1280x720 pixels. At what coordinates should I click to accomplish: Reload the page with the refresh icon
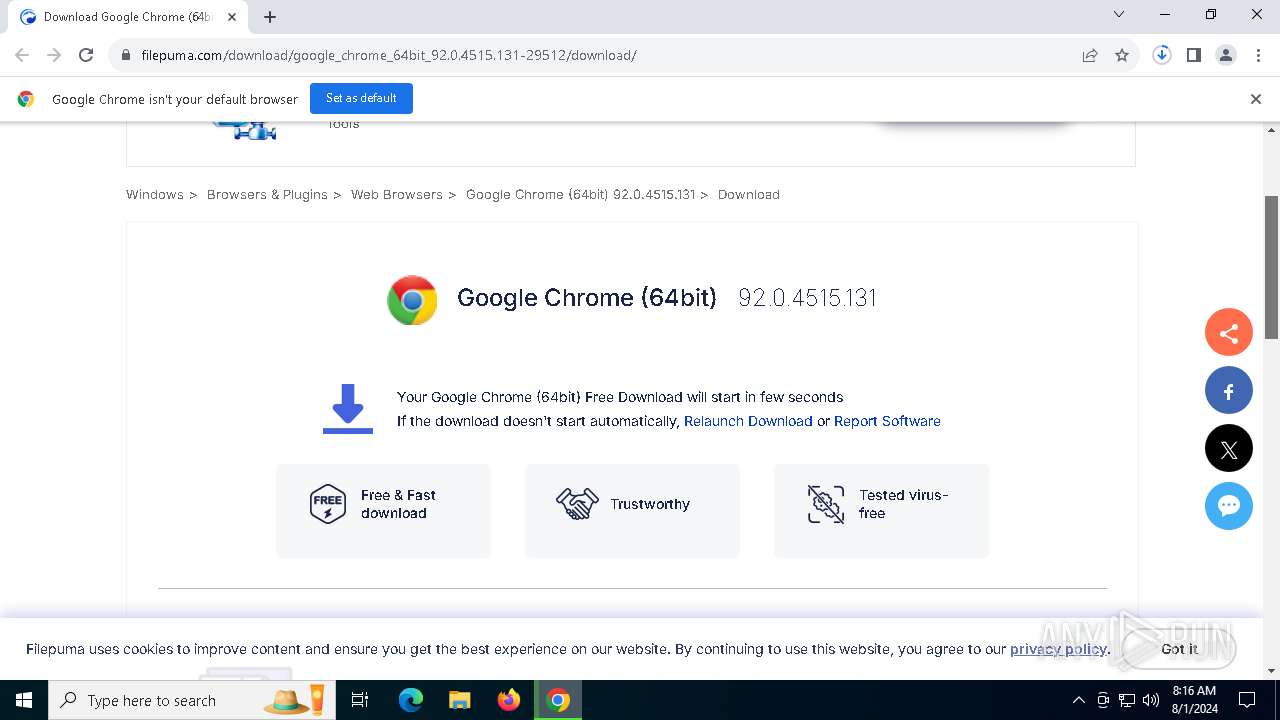tap(86, 55)
